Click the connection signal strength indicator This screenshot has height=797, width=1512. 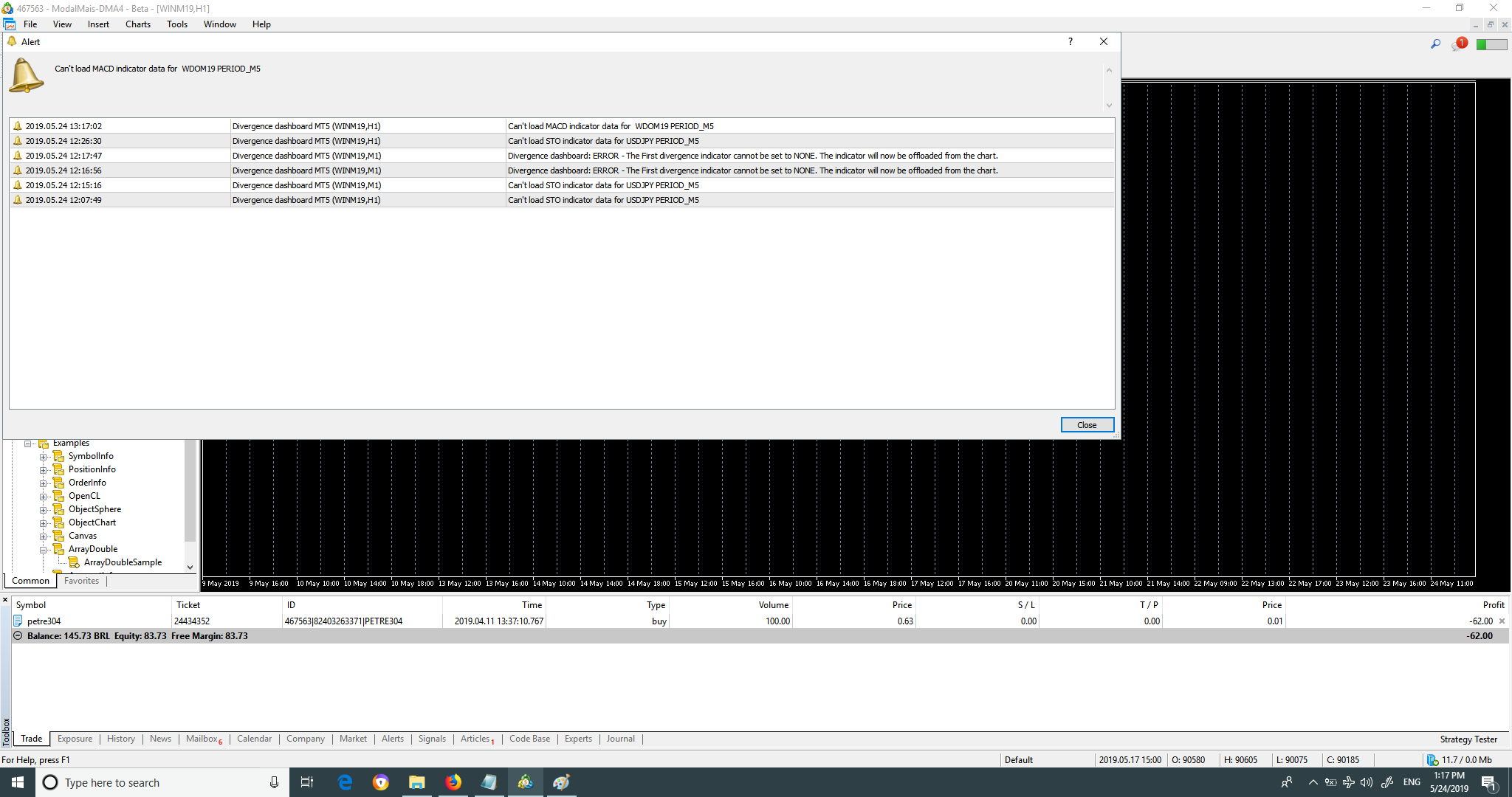click(1491, 44)
